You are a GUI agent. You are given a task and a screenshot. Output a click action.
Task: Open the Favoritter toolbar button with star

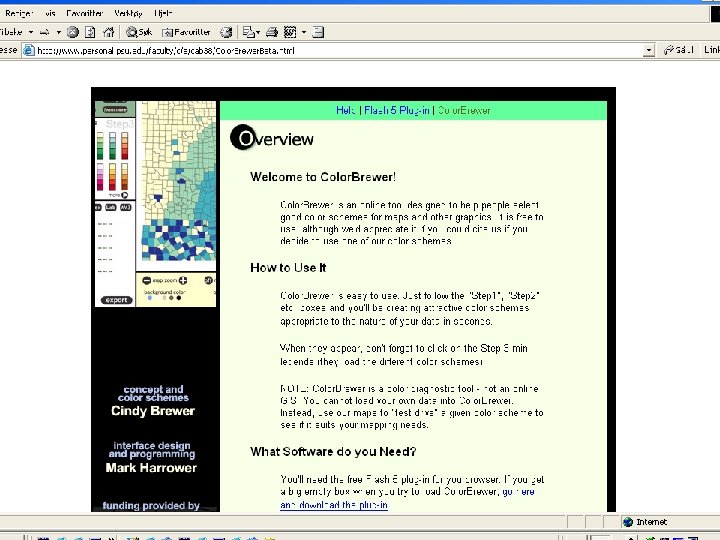(x=186, y=32)
